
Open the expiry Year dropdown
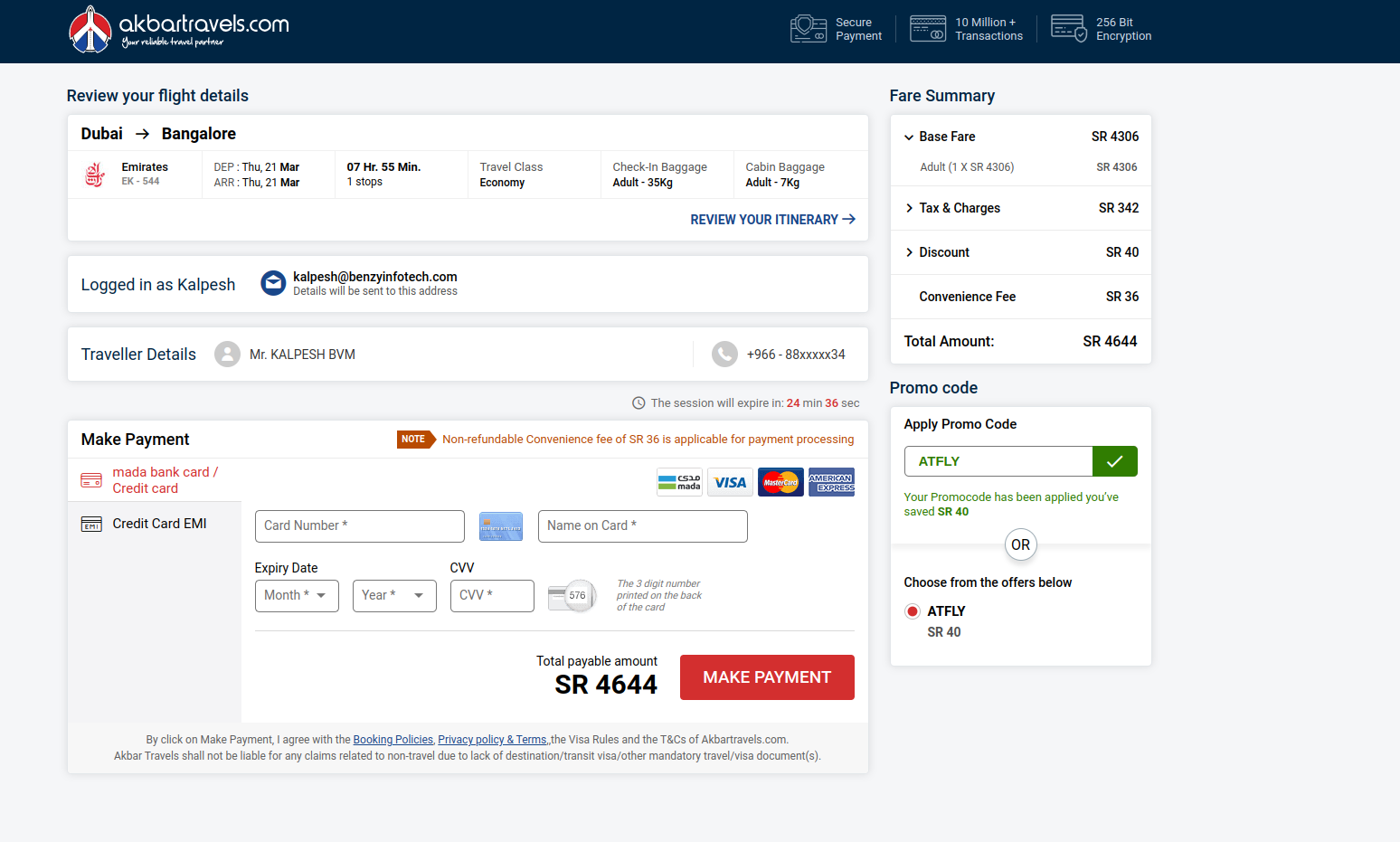coord(394,596)
